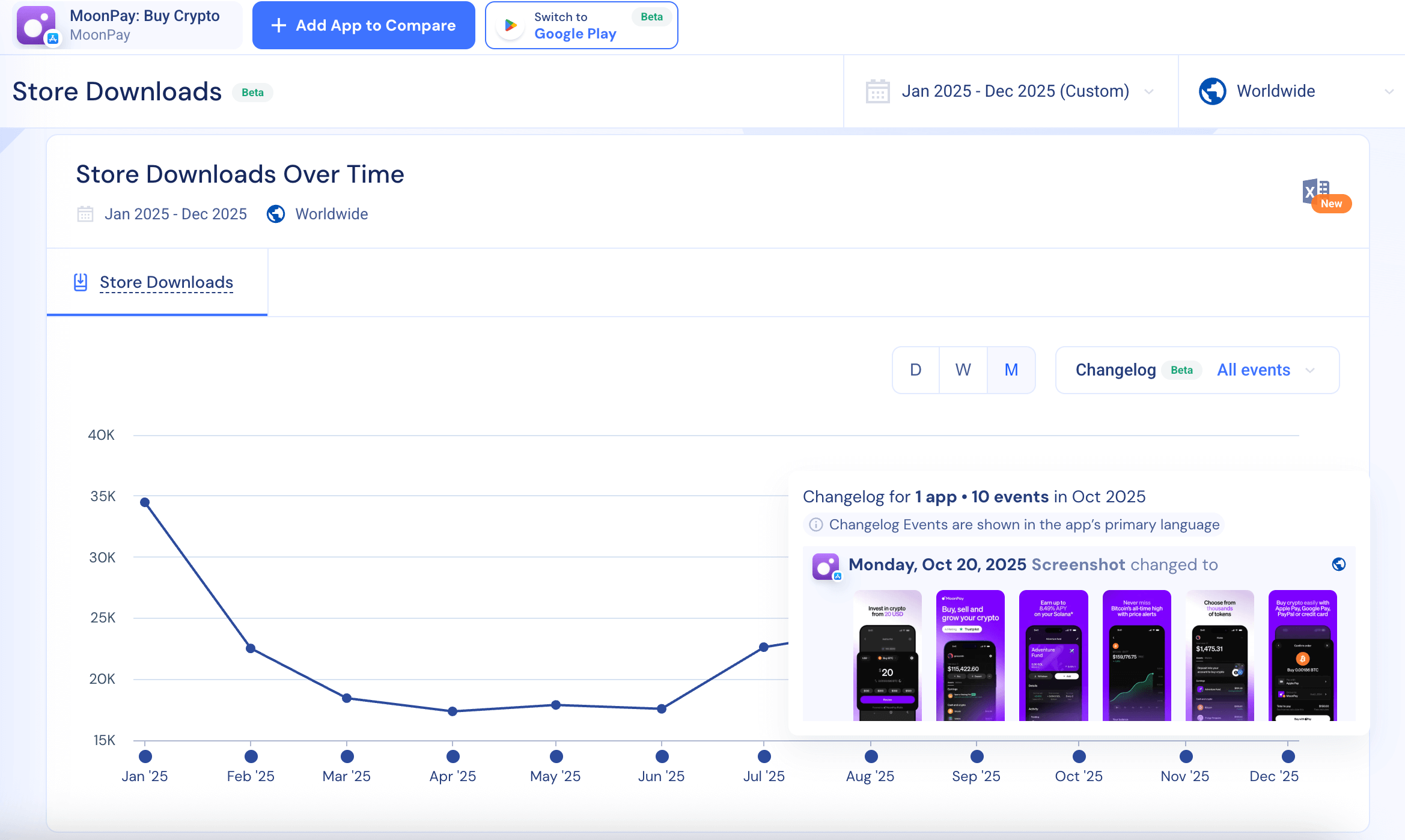1405x840 pixels.
Task: Click the download icon next to Store Downloads tab
Action: tap(81, 282)
